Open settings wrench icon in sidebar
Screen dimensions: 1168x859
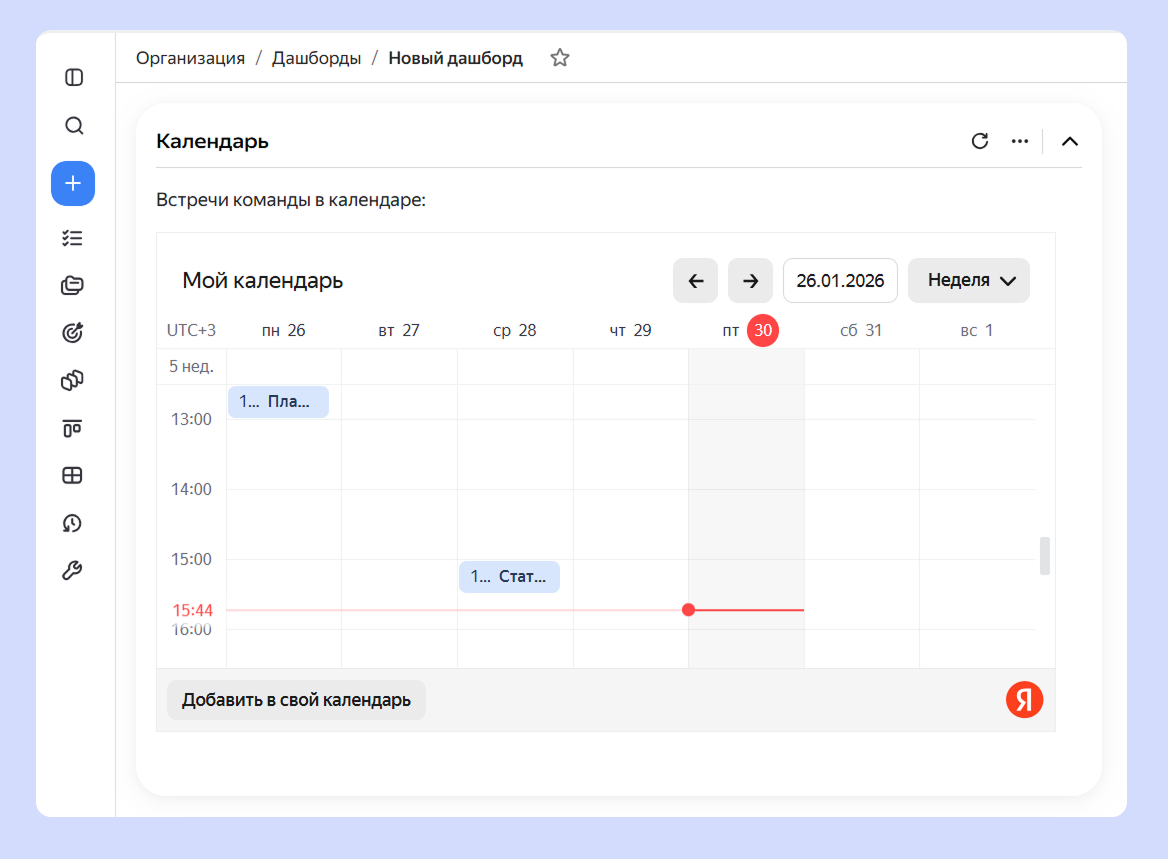tap(73, 571)
